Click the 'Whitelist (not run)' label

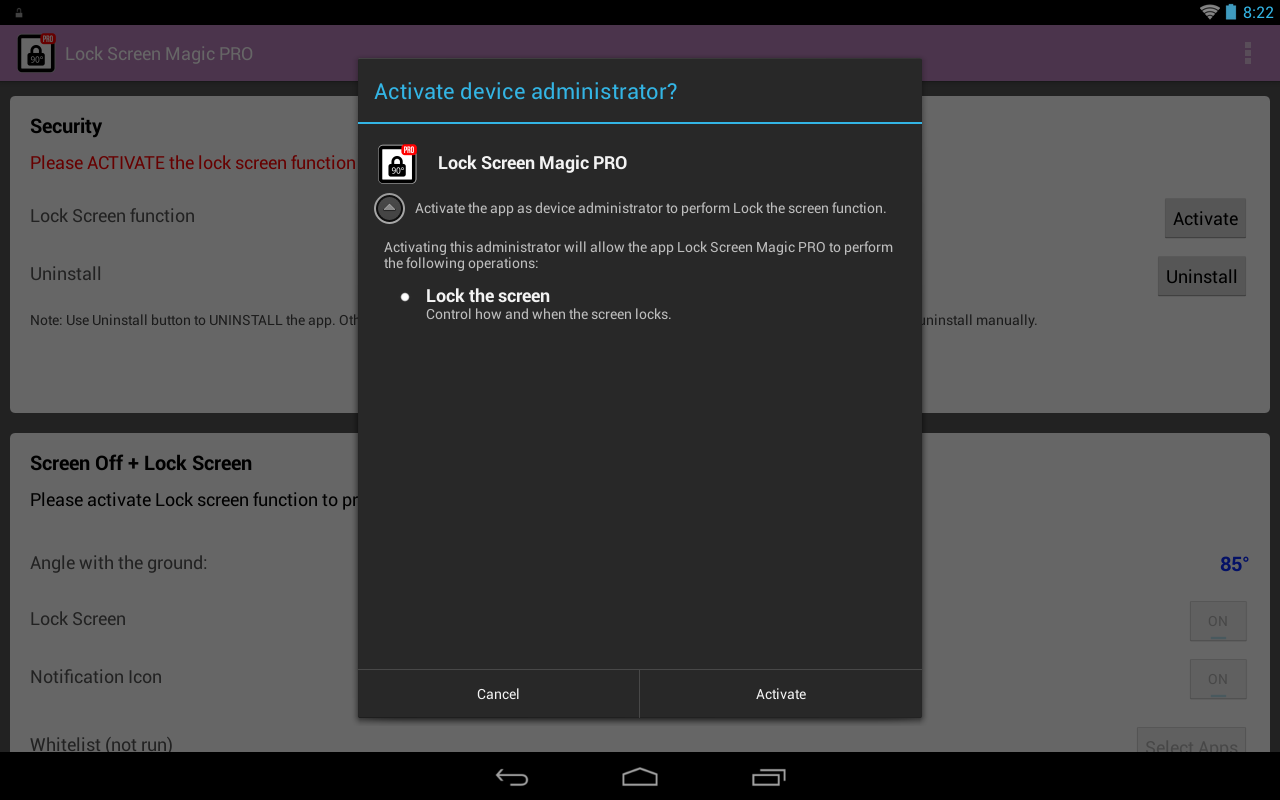pos(101,744)
